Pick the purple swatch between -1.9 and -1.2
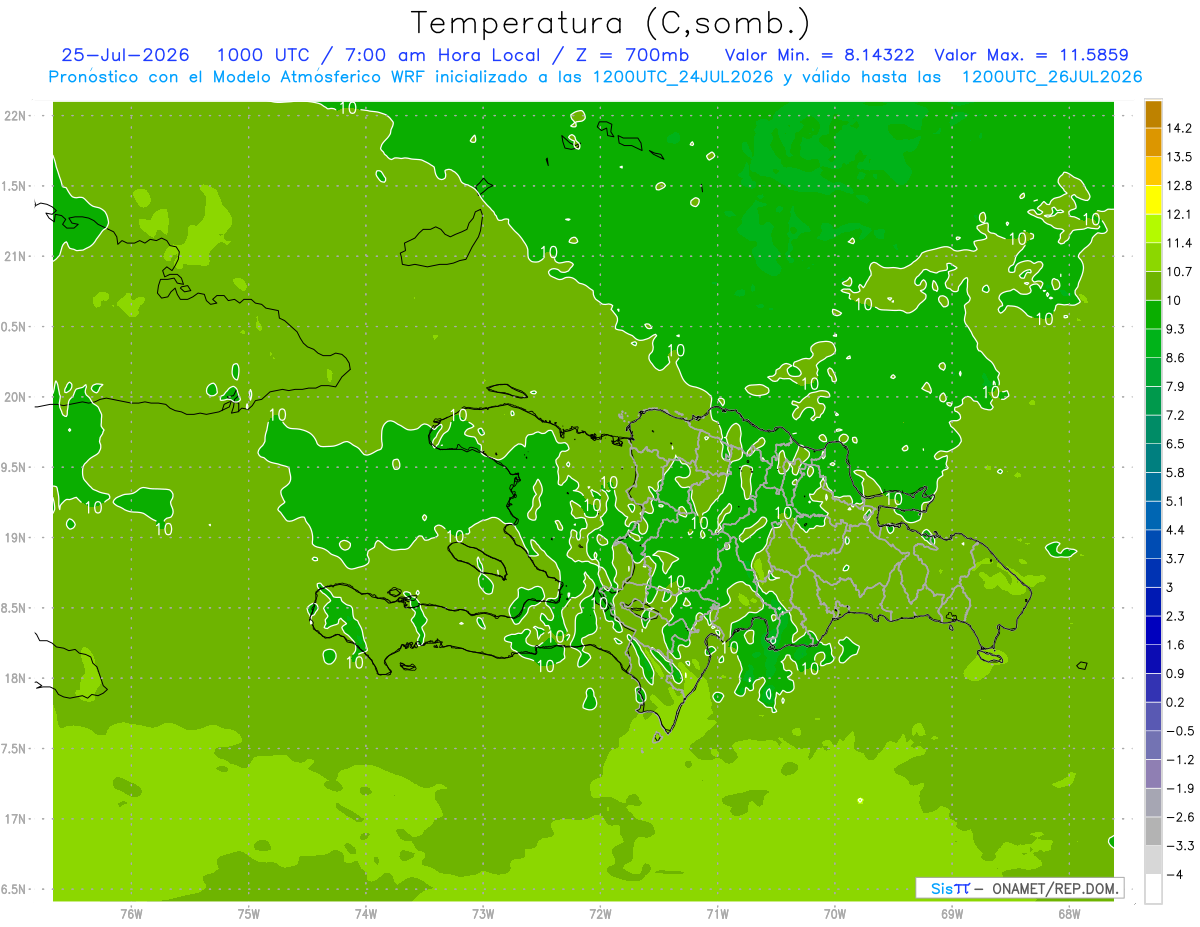 coord(1153,774)
